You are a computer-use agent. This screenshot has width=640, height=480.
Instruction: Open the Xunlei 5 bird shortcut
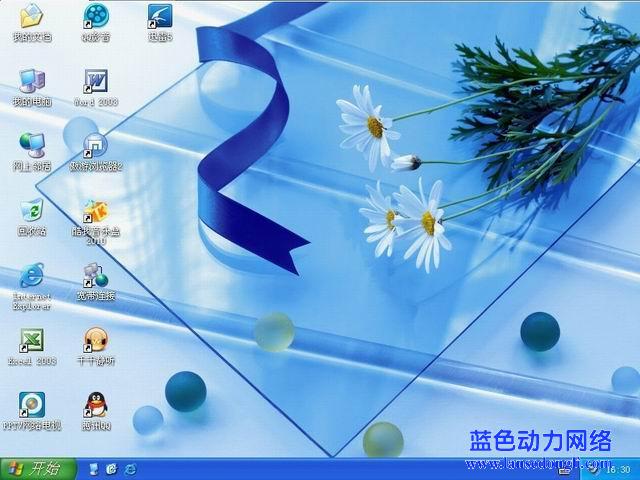pyautogui.click(x=160, y=16)
